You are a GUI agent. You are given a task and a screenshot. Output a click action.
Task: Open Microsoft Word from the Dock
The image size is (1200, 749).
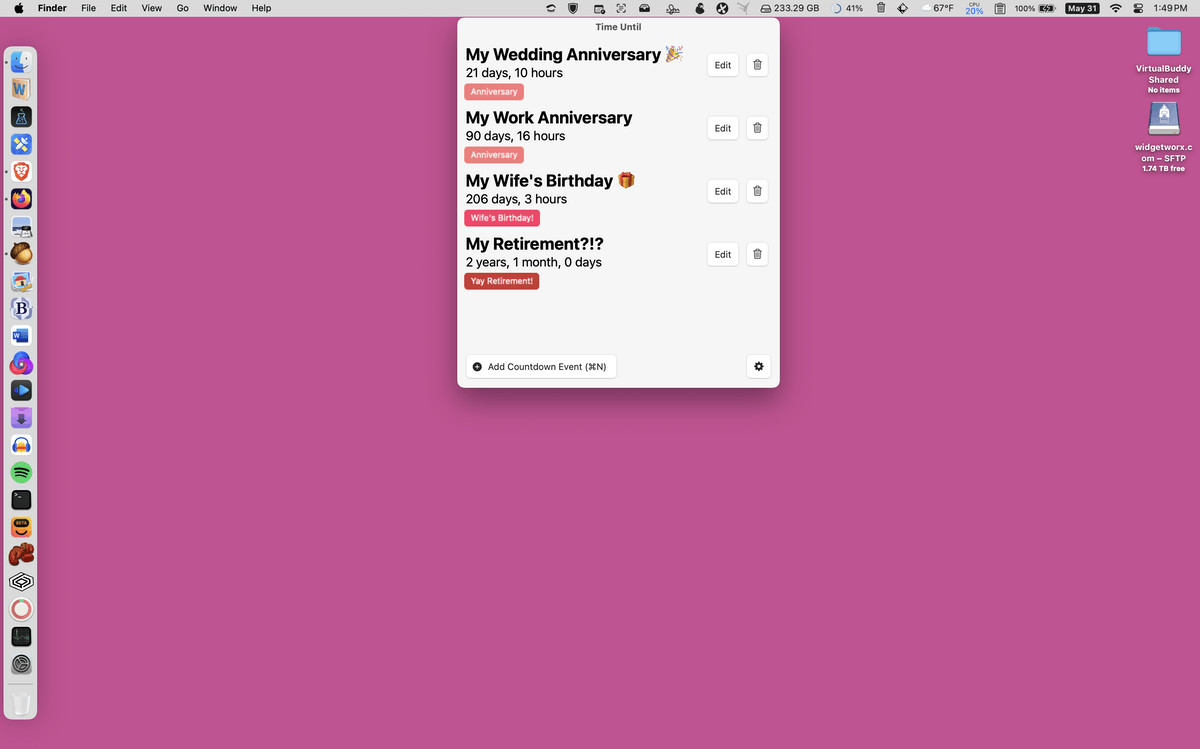[x=21, y=335]
